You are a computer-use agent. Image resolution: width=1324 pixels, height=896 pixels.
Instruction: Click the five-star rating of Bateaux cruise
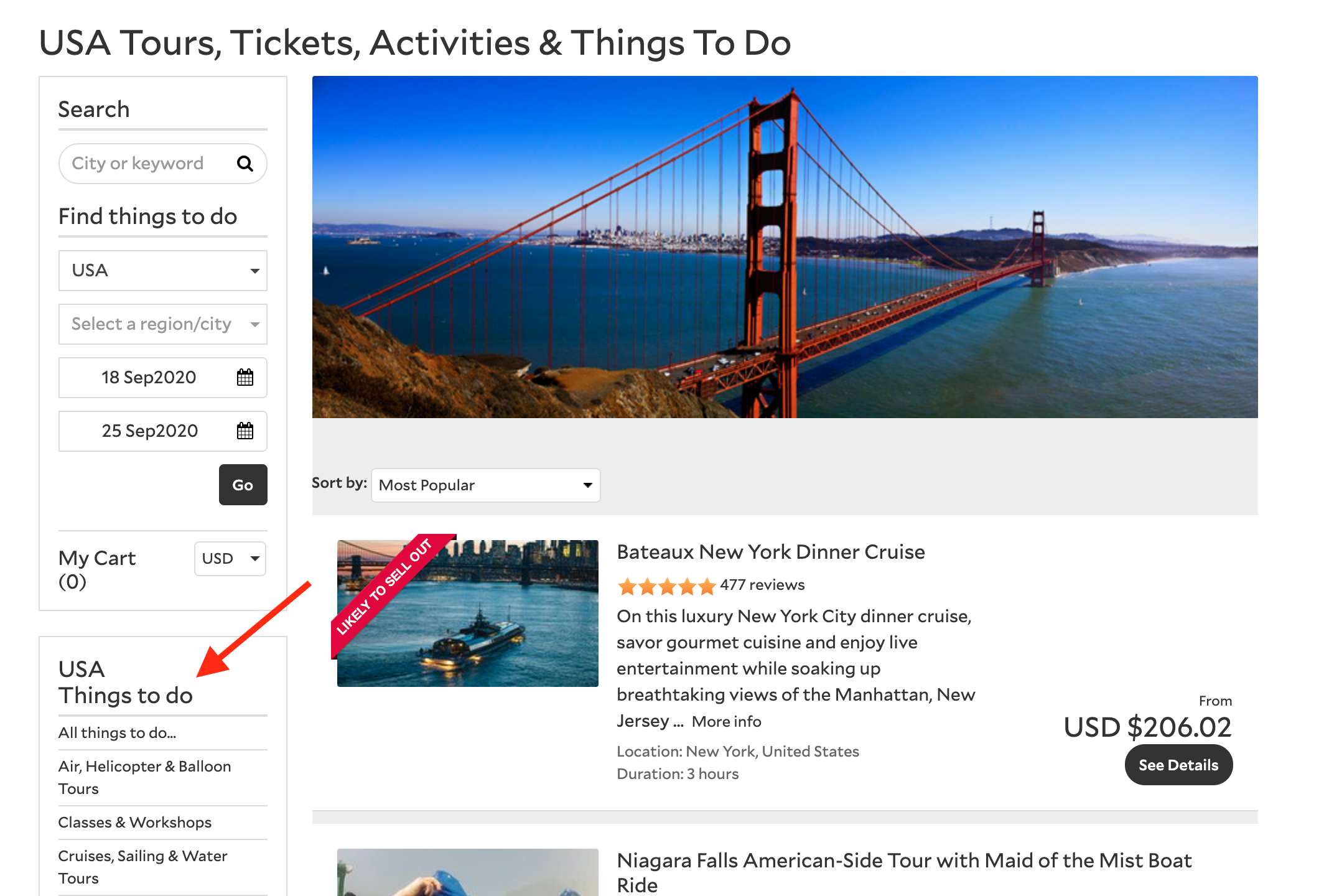[666, 586]
